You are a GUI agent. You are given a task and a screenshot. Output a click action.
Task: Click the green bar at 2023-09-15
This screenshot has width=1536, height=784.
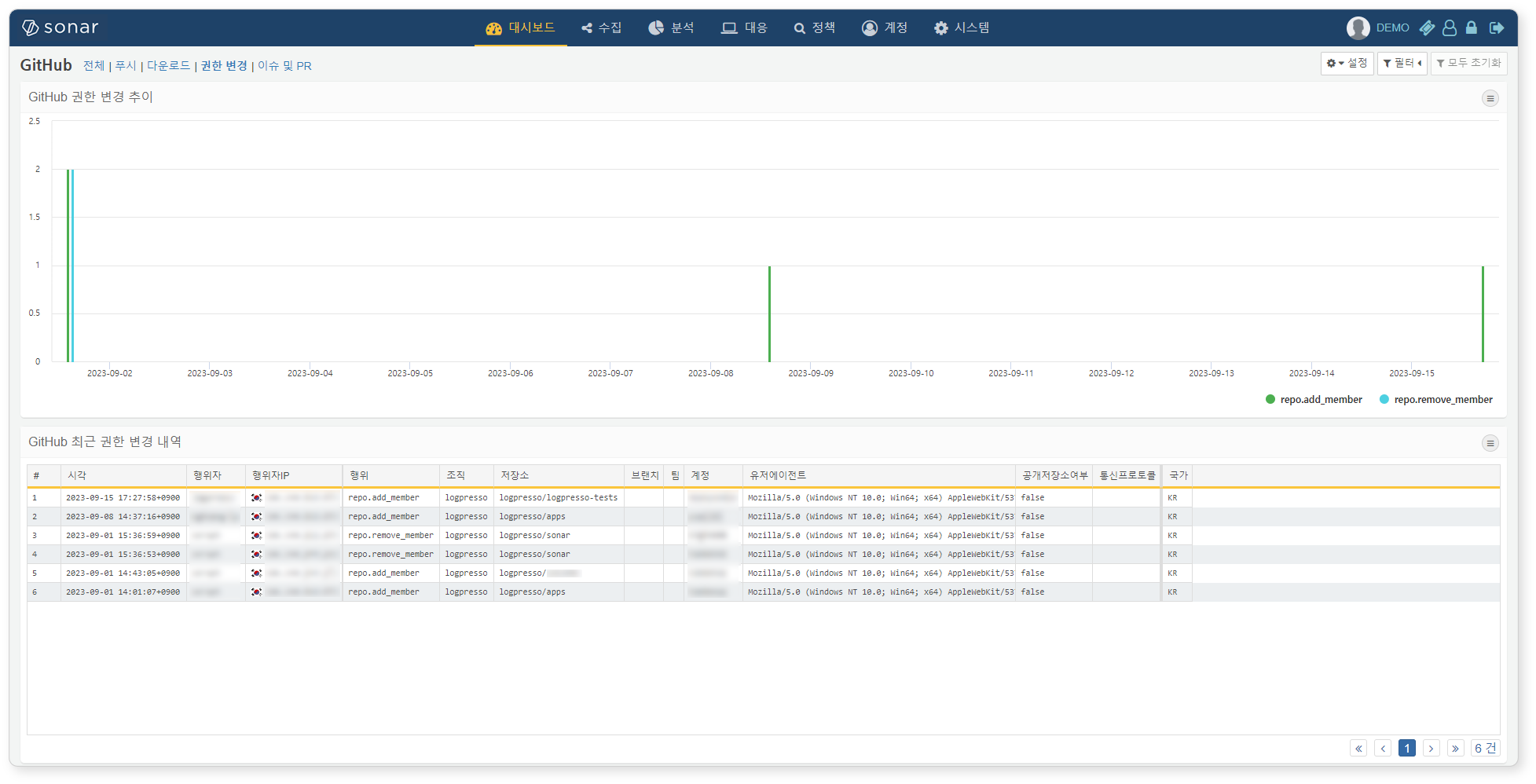1483,314
